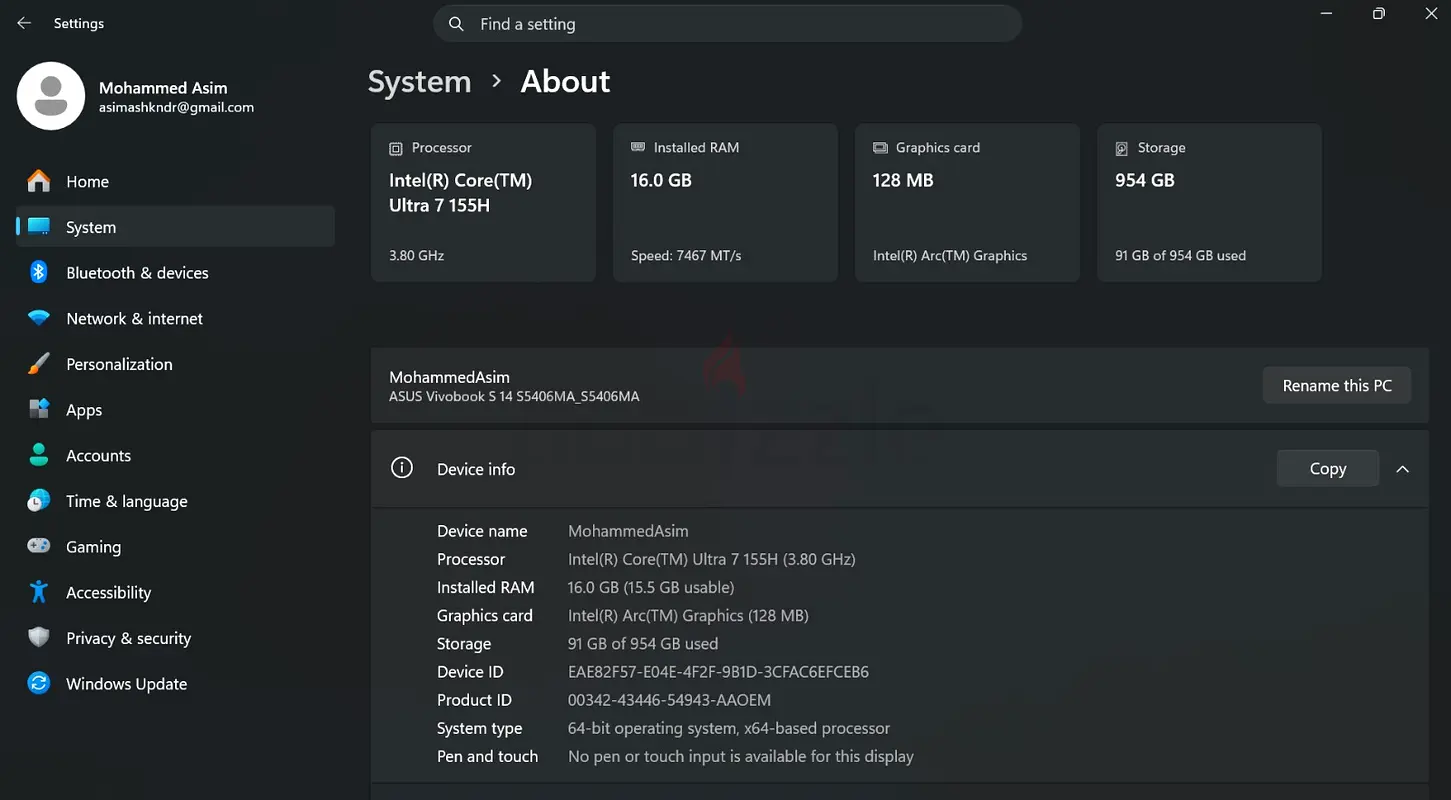Click the Apps icon in sidebar
The height and width of the screenshot is (800, 1451).
39,409
